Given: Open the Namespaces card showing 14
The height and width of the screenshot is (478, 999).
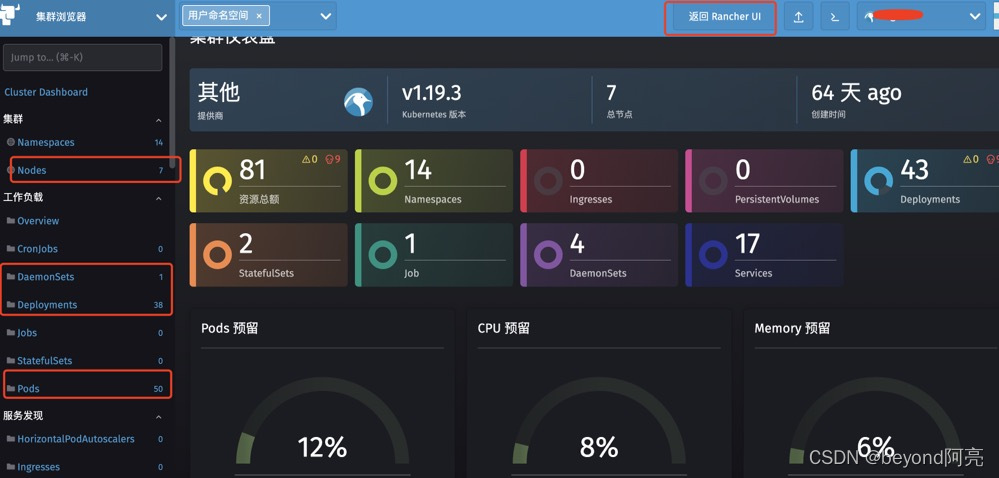Looking at the screenshot, I should (x=434, y=181).
